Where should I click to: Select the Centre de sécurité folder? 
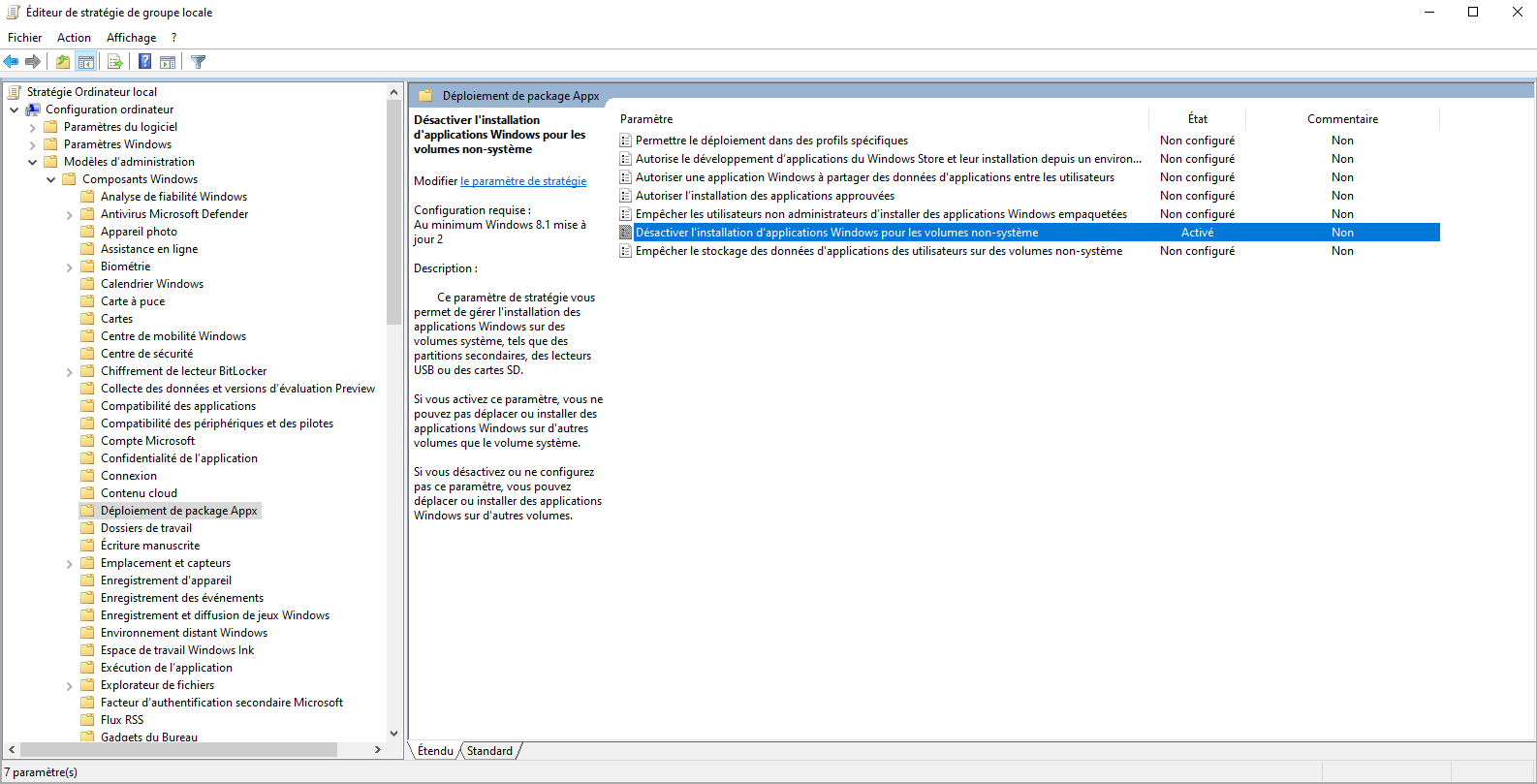click(147, 354)
